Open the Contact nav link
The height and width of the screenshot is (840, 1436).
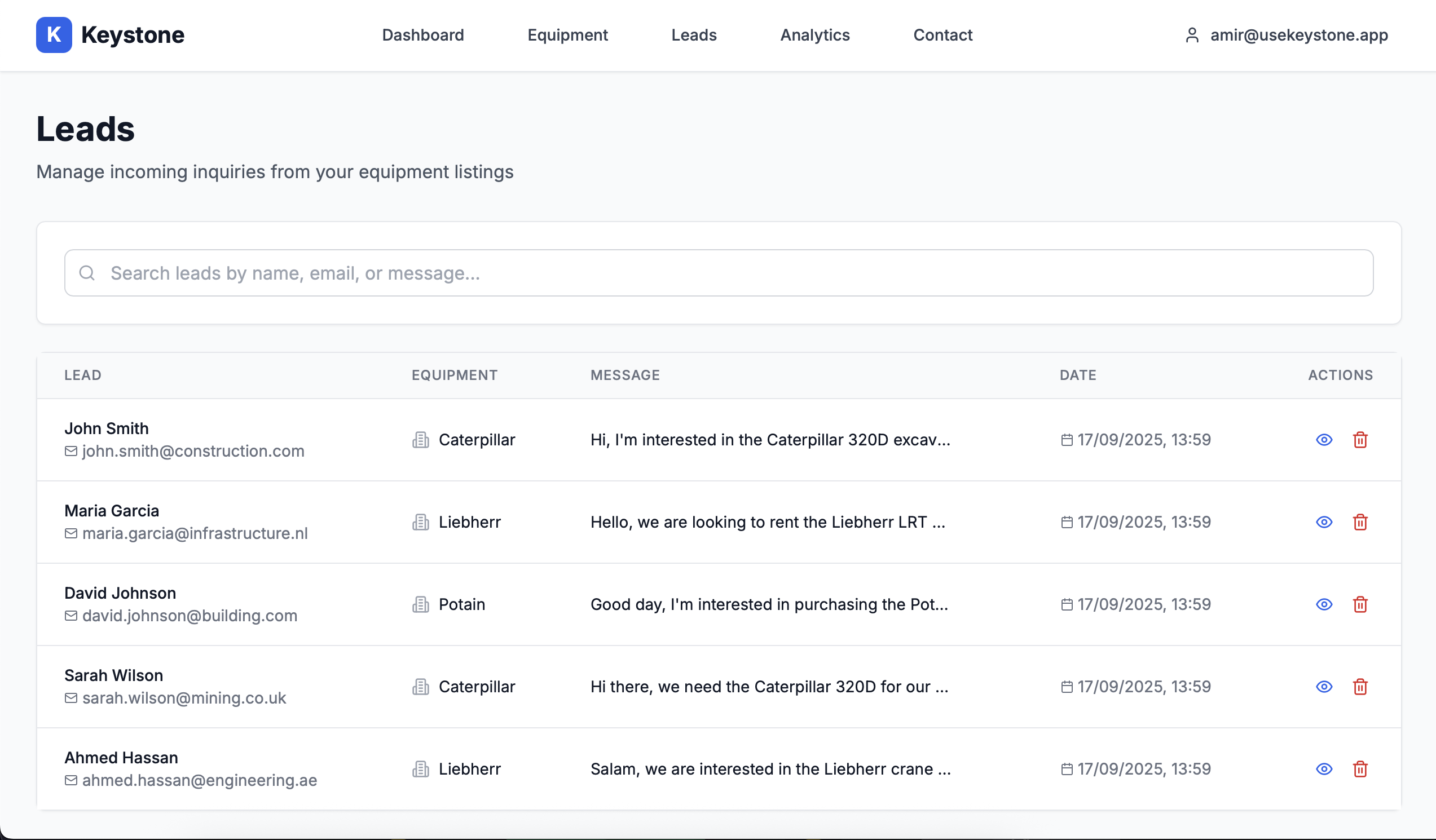942,36
